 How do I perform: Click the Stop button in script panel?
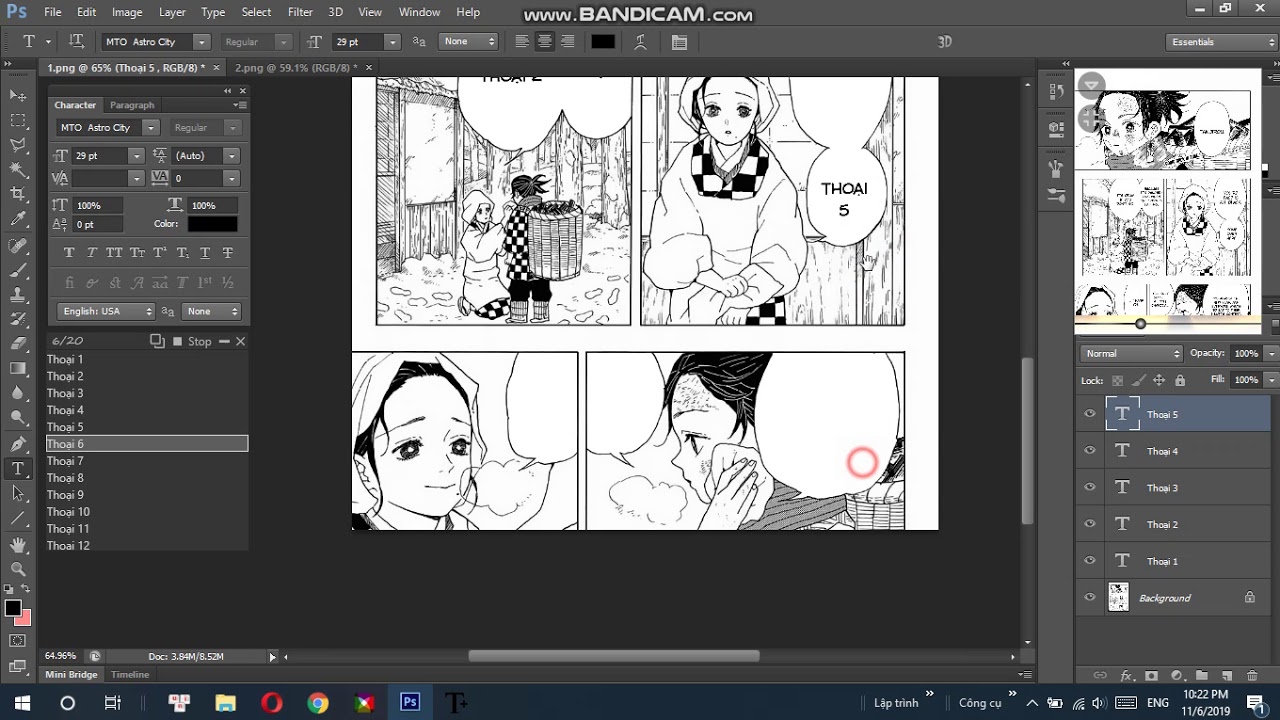click(192, 341)
